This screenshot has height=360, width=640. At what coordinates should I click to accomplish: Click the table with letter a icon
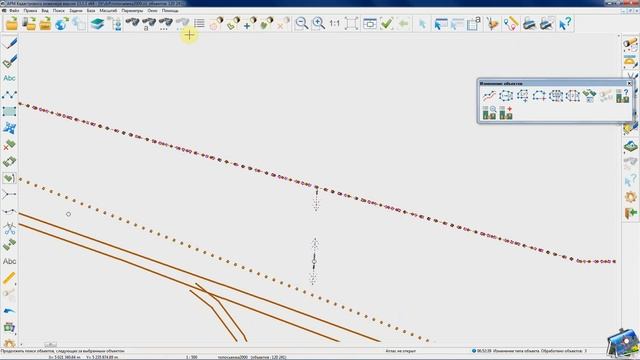[x=474, y=24]
